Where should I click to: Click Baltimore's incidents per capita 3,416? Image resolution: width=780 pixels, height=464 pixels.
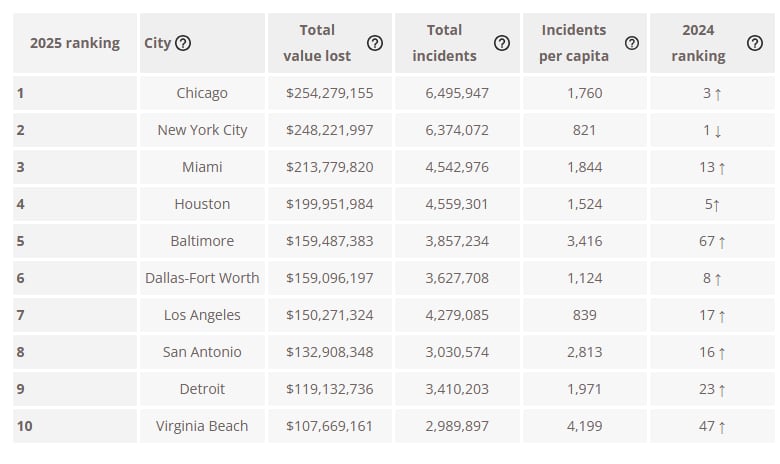584,241
